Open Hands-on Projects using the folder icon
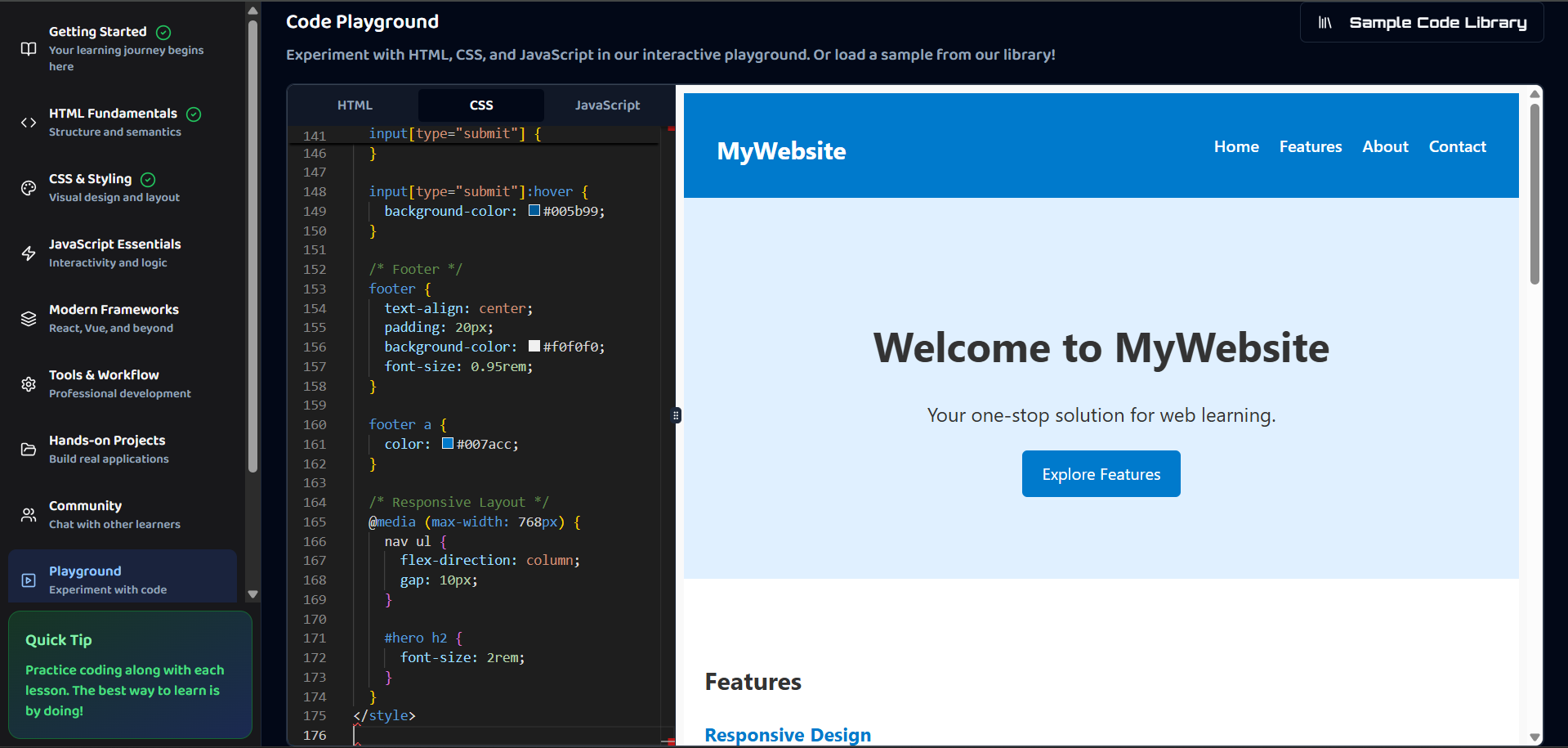This screenshot has height=748, width=1568. 29,450
